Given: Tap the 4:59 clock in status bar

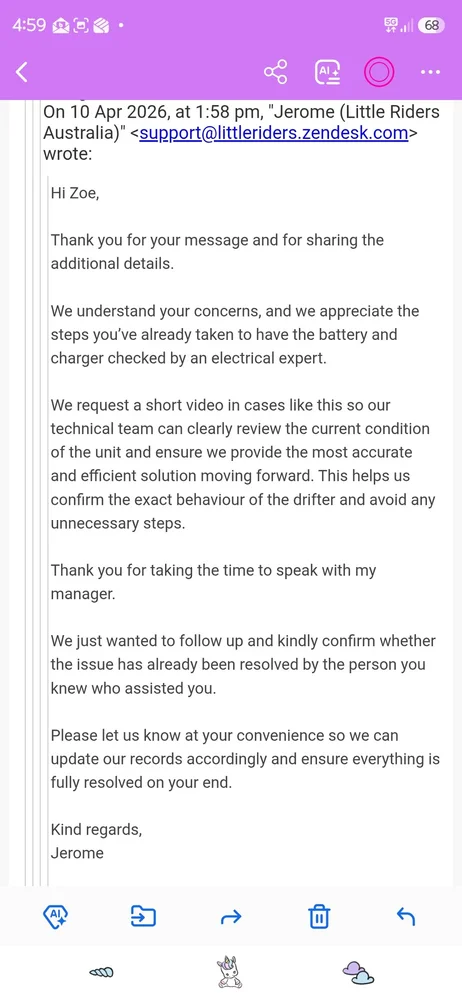Looking at the screenshot, I should (29, 26).
